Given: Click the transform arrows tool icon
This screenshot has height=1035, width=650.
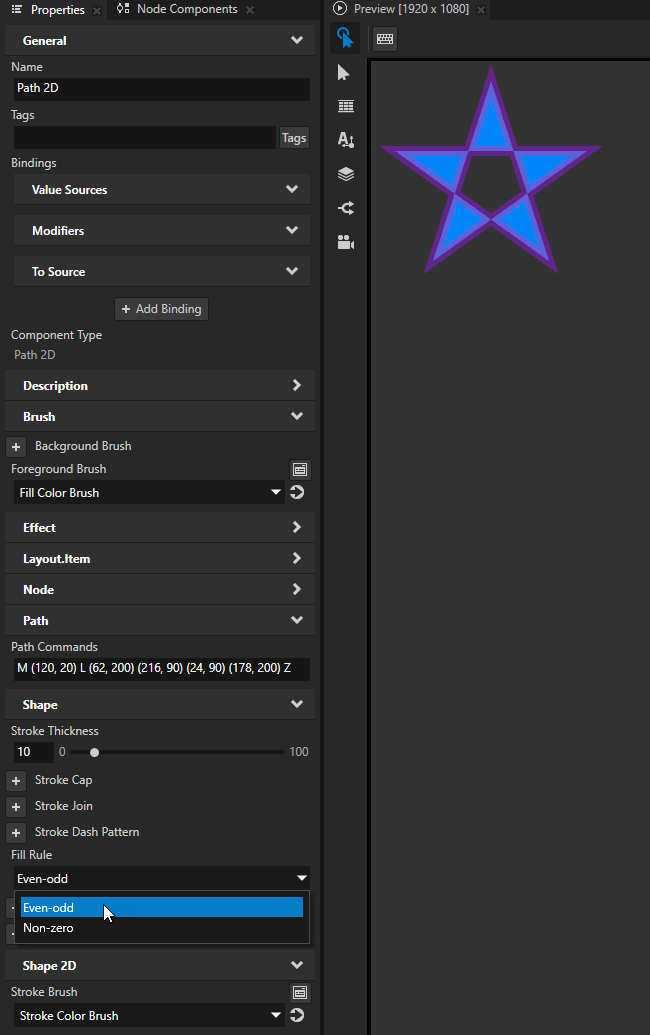Looking at the screenshot, I should [x=346, y=208].
